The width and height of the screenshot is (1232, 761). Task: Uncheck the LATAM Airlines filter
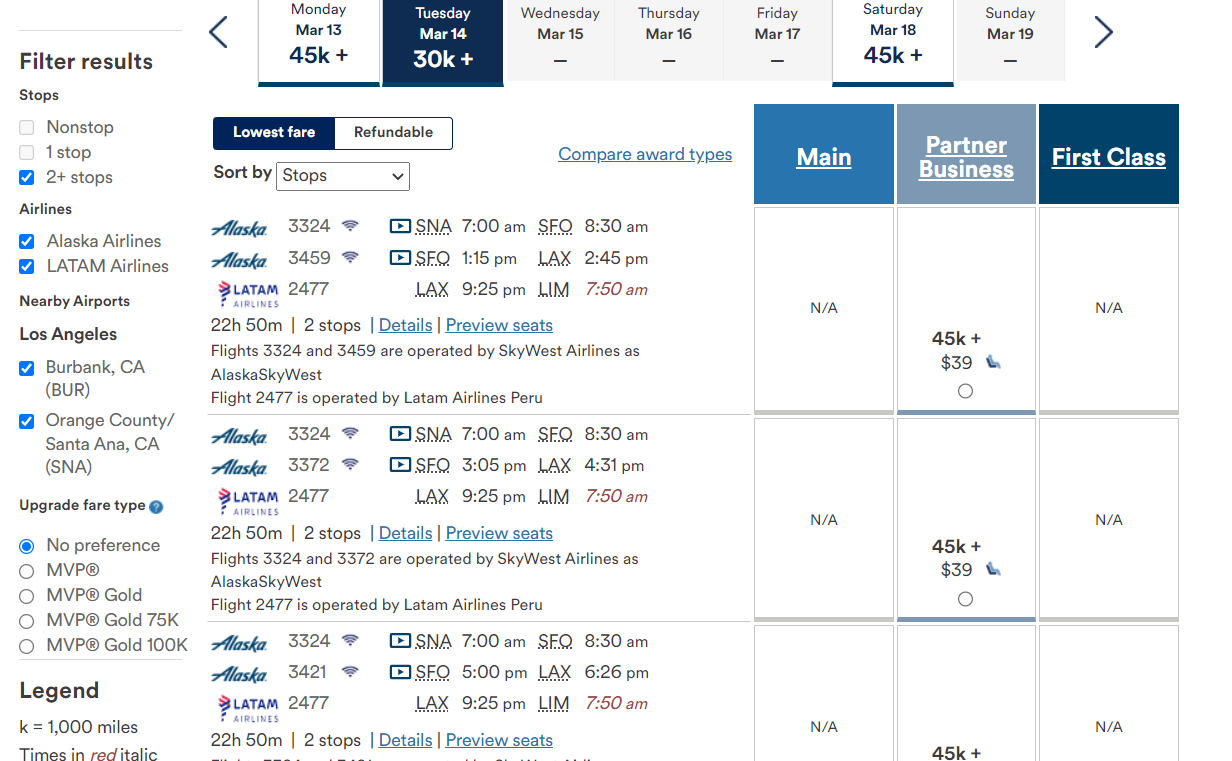click(27, 266)
